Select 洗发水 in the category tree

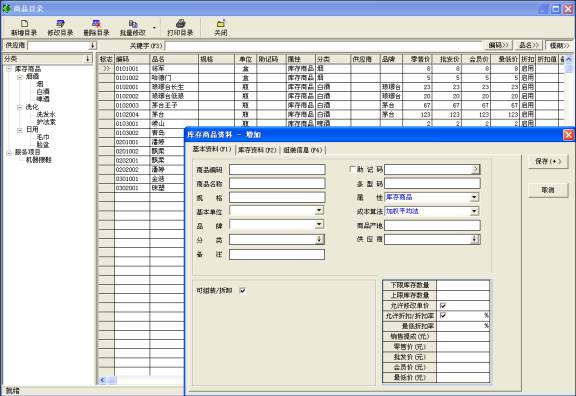click(46, 115)
